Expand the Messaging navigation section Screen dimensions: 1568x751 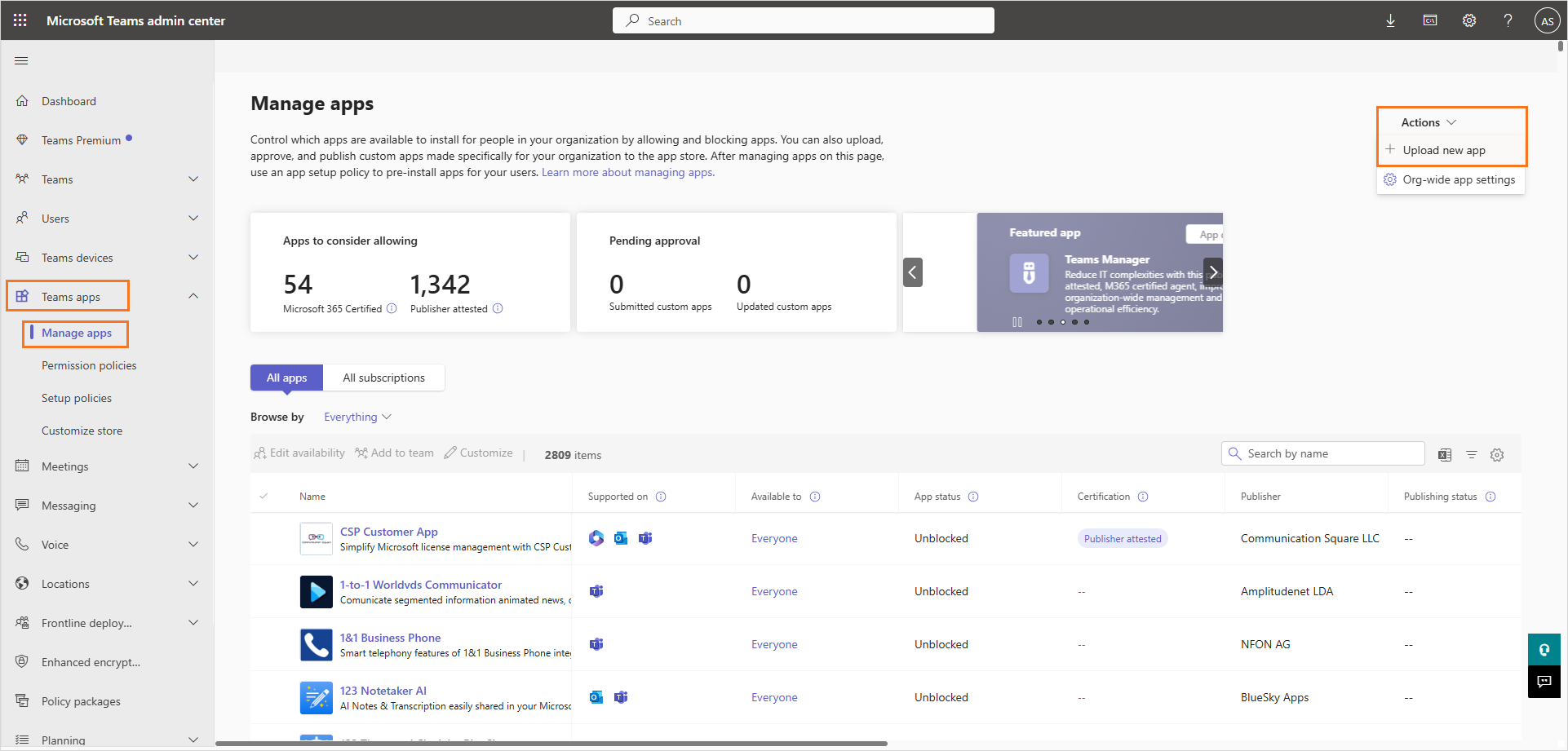(x=193, y=506)
